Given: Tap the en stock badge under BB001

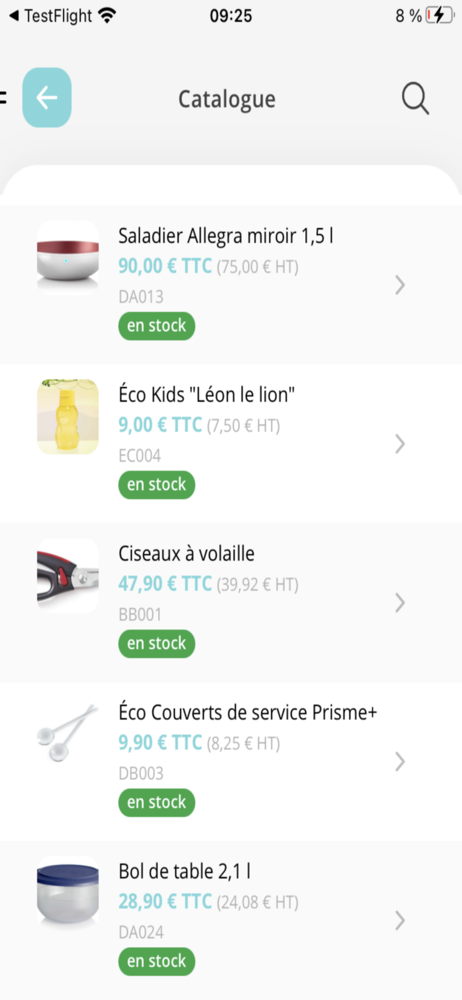Looking at the screenshot, I should coord(156,643).
